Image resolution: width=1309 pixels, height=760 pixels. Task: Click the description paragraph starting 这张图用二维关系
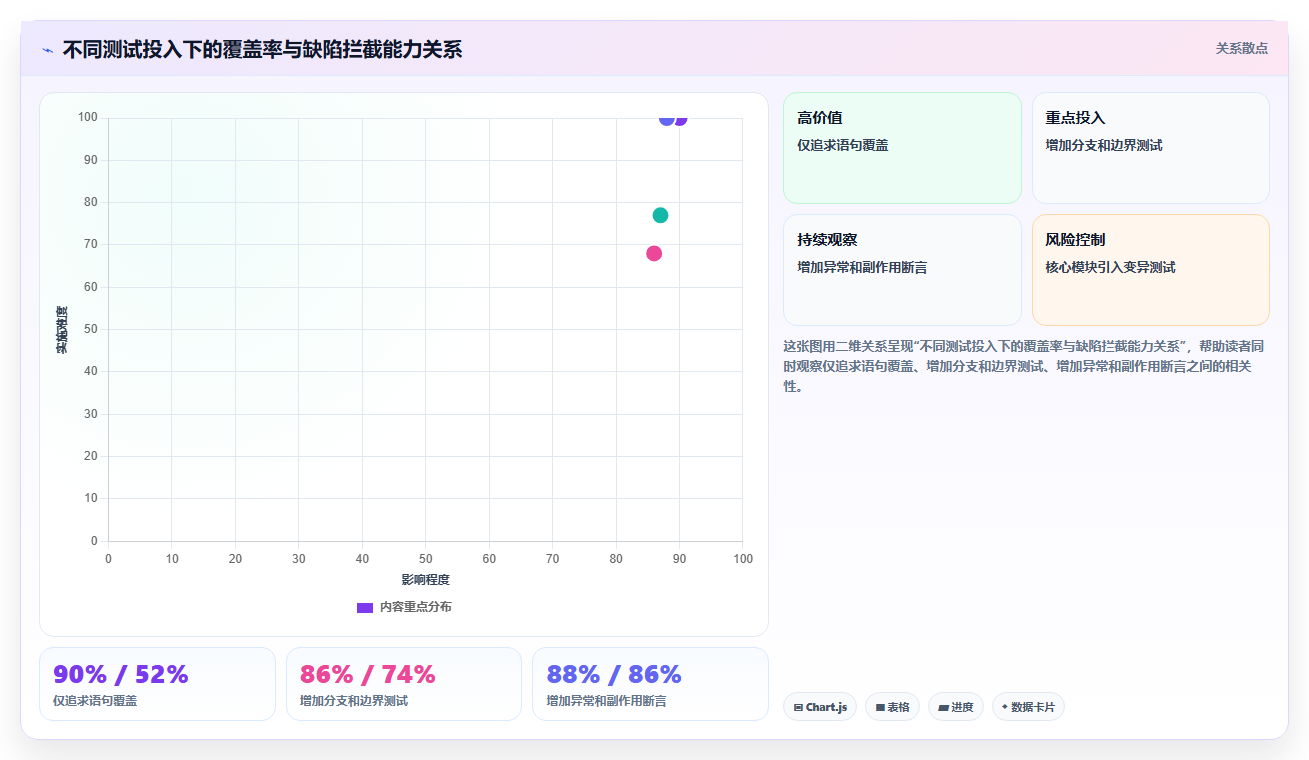(x=1024, y=366)
